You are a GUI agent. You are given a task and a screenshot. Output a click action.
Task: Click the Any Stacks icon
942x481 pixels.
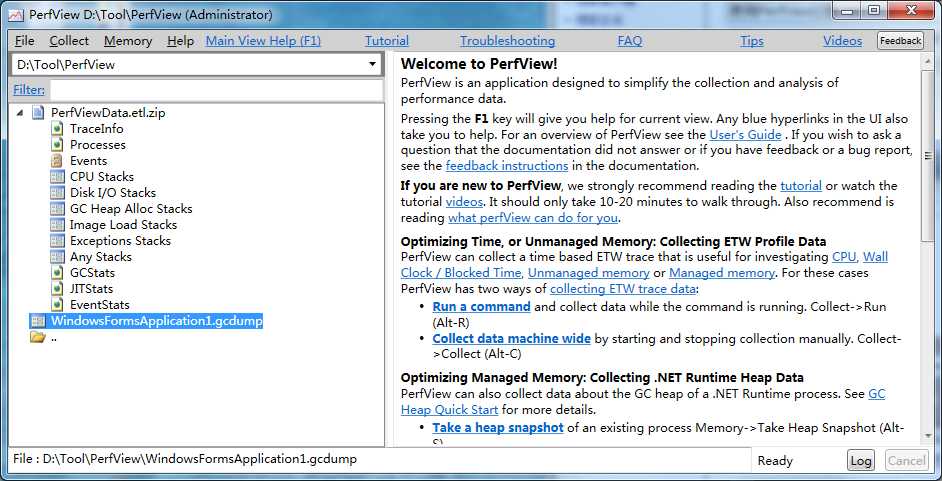(x=57, y=257)
